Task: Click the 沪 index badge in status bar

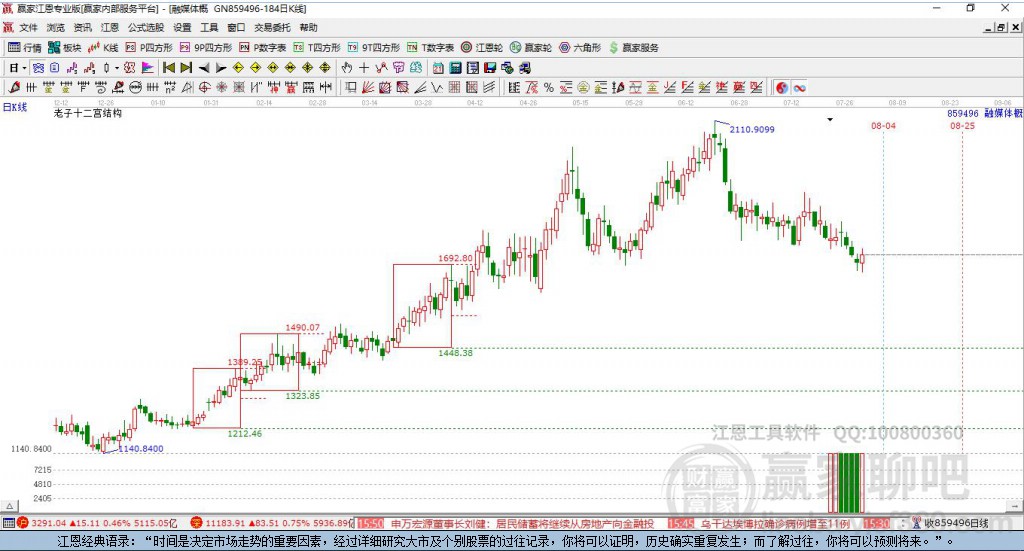Action: 23,523
